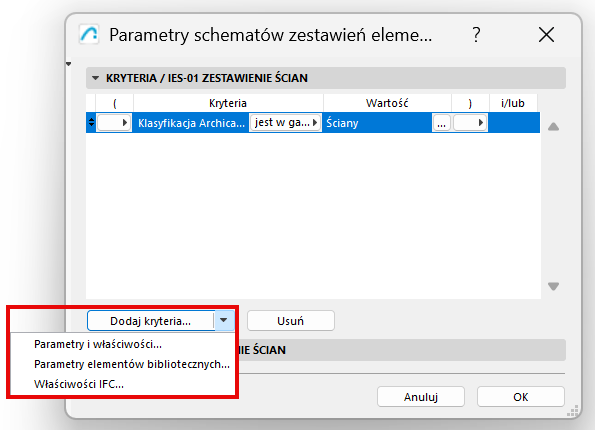Open the 'jest w ga...' operator dropdown
The width and height of the screenshot is (595, 430).
coord(285,123)
